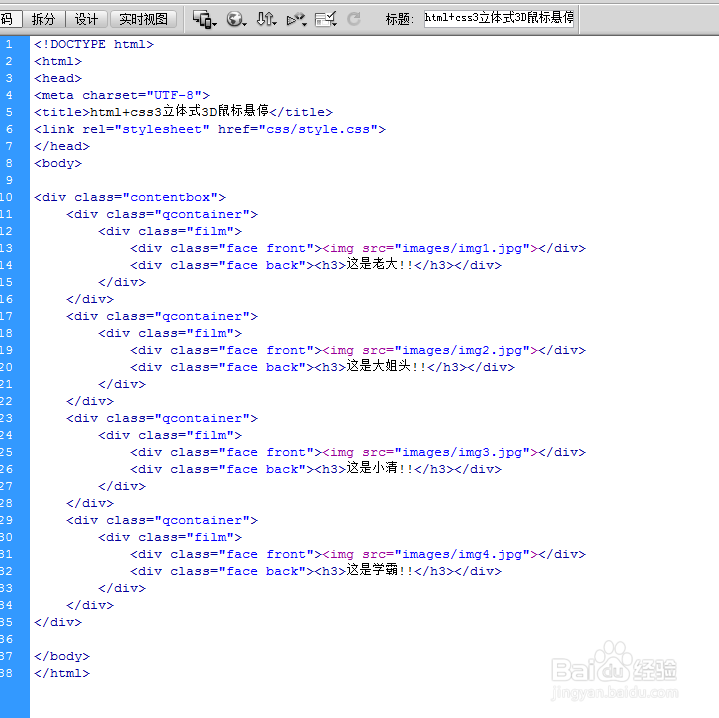Click the div class="contentbox" line
This screenshot has height=718, width=719.
(x=130, y=197)
